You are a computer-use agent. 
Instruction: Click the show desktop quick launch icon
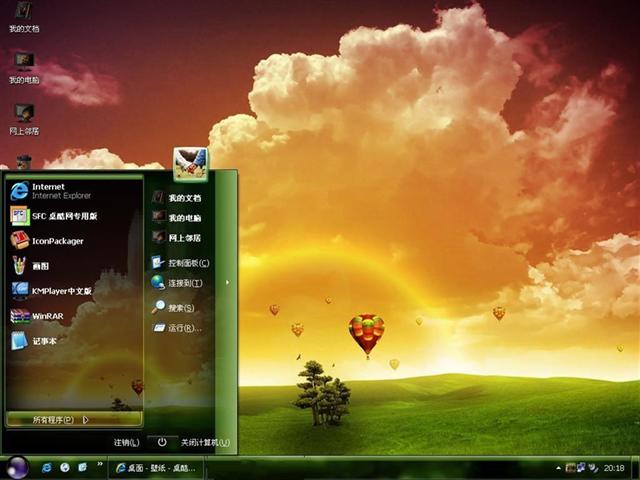(82, 467)
